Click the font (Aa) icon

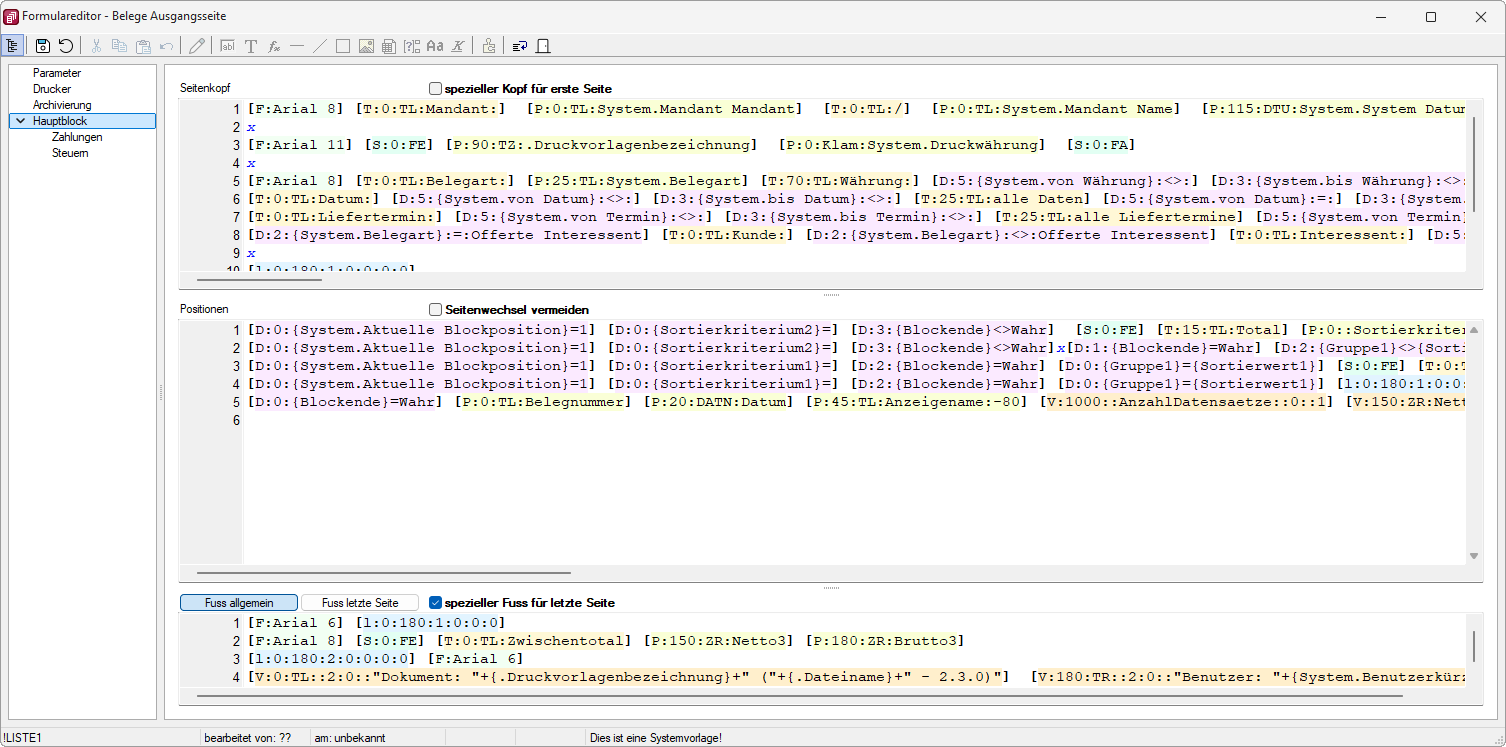click(435, 45)
